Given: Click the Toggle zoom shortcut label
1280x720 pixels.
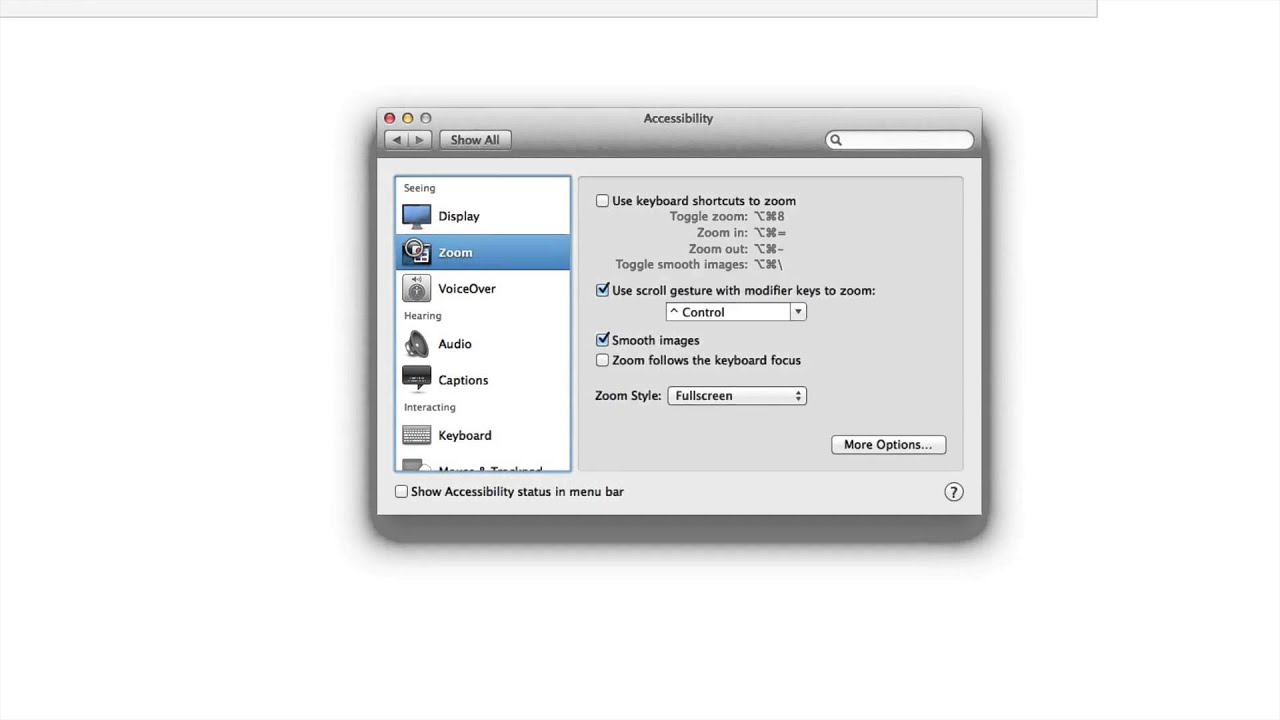Looking at the screenshot, I should click(708, 217).
